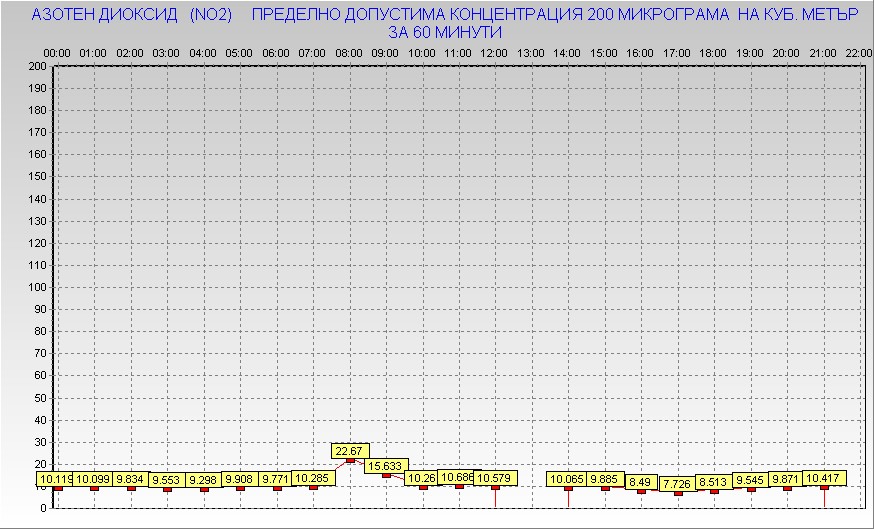Select the 13:00 time axis label
This screenshot has height=529, width=874.
click(x=531, y=52)
